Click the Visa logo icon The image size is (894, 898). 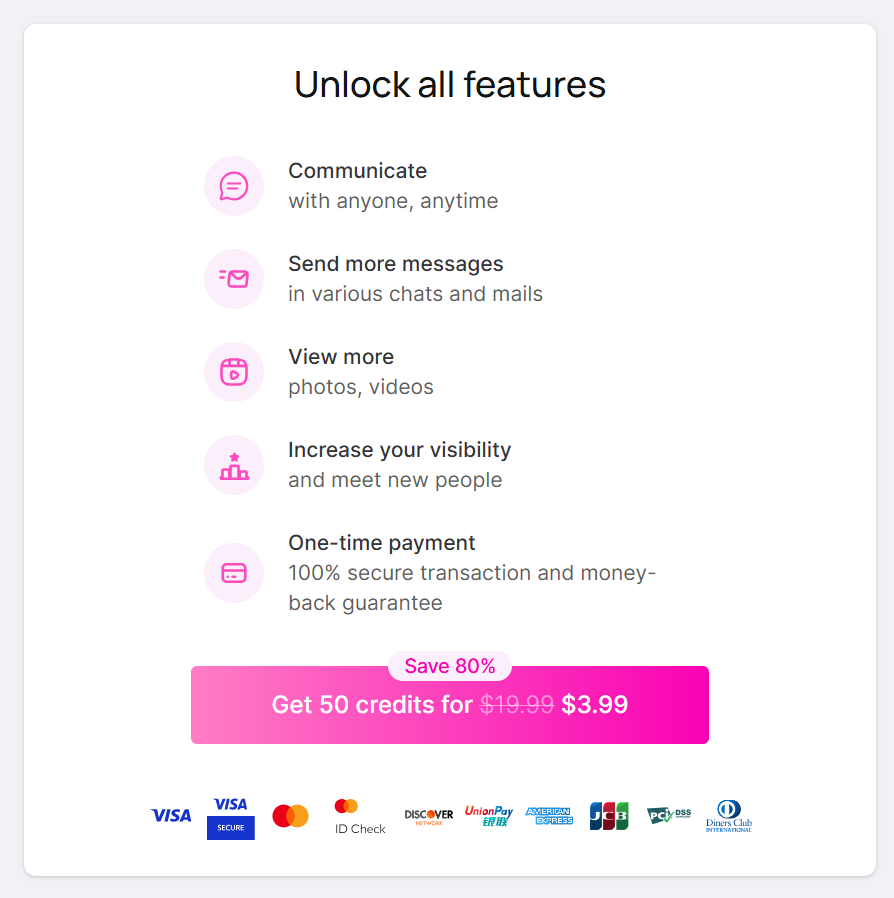(171, 816)
